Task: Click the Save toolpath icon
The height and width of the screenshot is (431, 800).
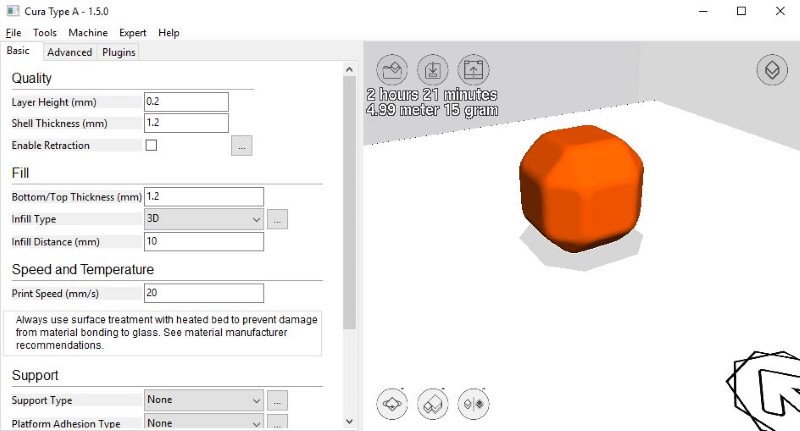Action: [x=433, y=69]
